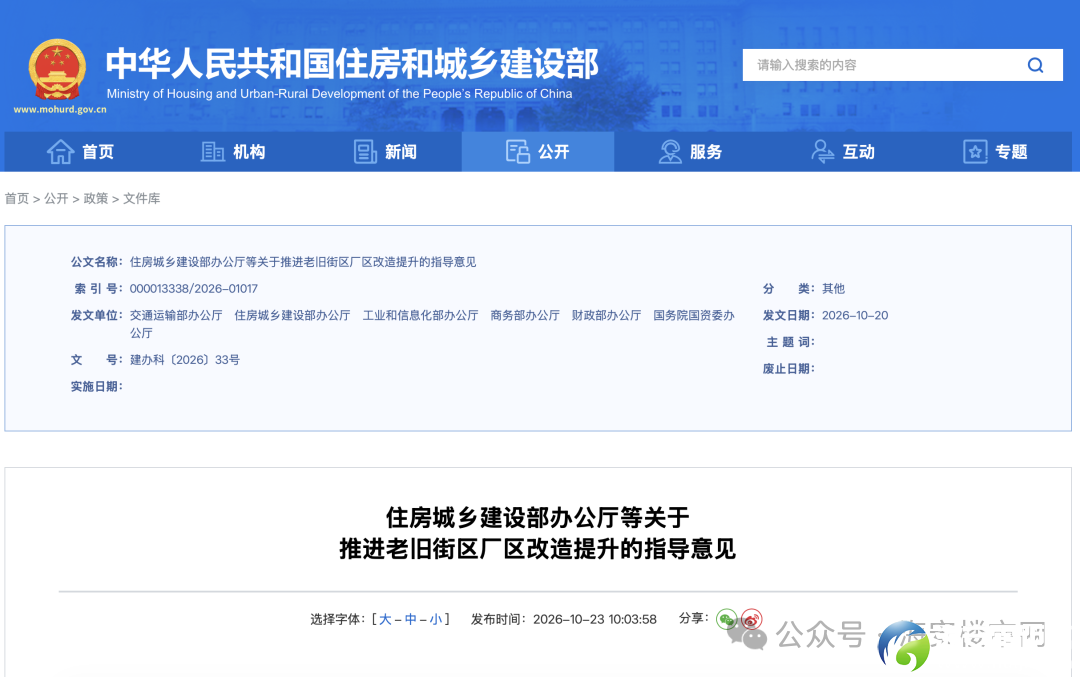Click the issuing unit 工业和信息化部办公厅
The height and width of the screenshot is (677, 1080).
coord(421,315)
